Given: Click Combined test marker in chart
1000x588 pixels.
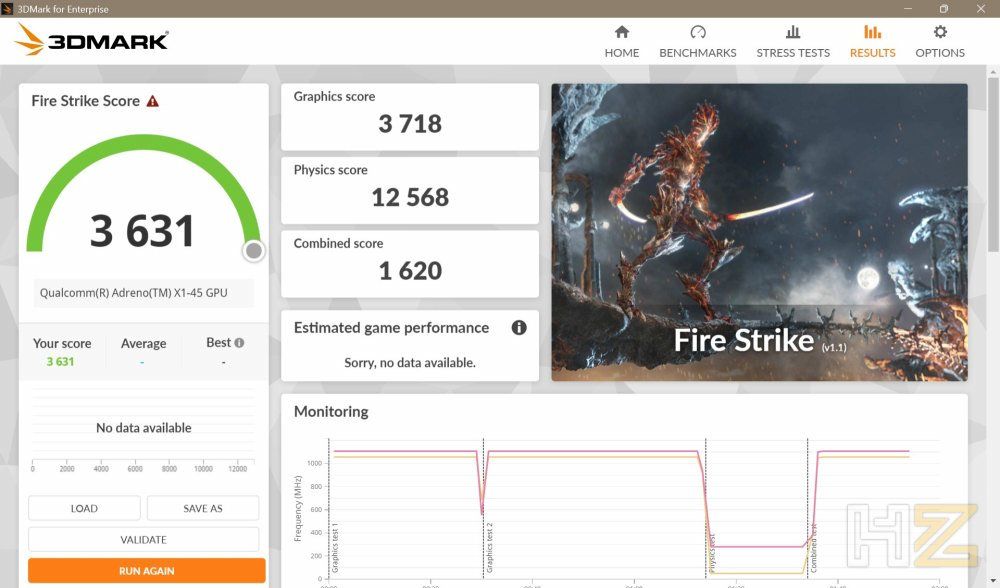Looking at the screenshot, I should (x=814, y=548).
